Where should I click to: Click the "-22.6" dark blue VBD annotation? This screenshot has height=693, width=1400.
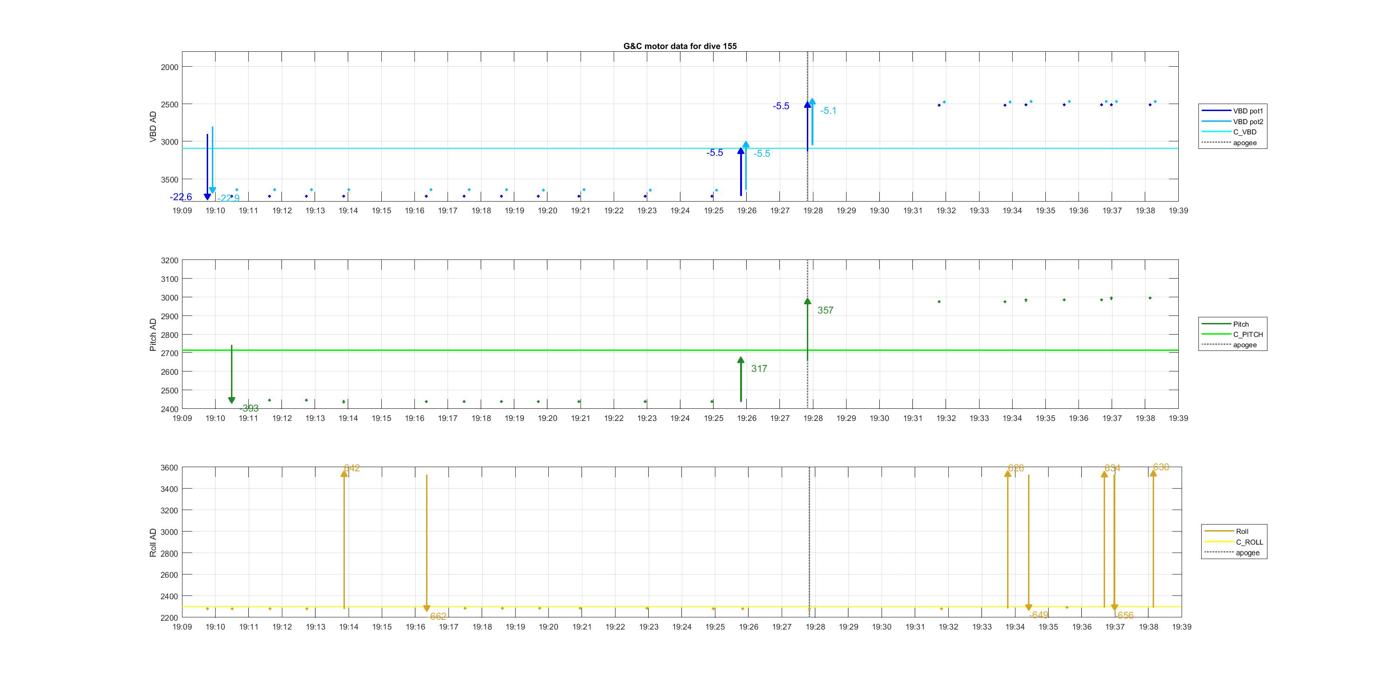point(181,197)
